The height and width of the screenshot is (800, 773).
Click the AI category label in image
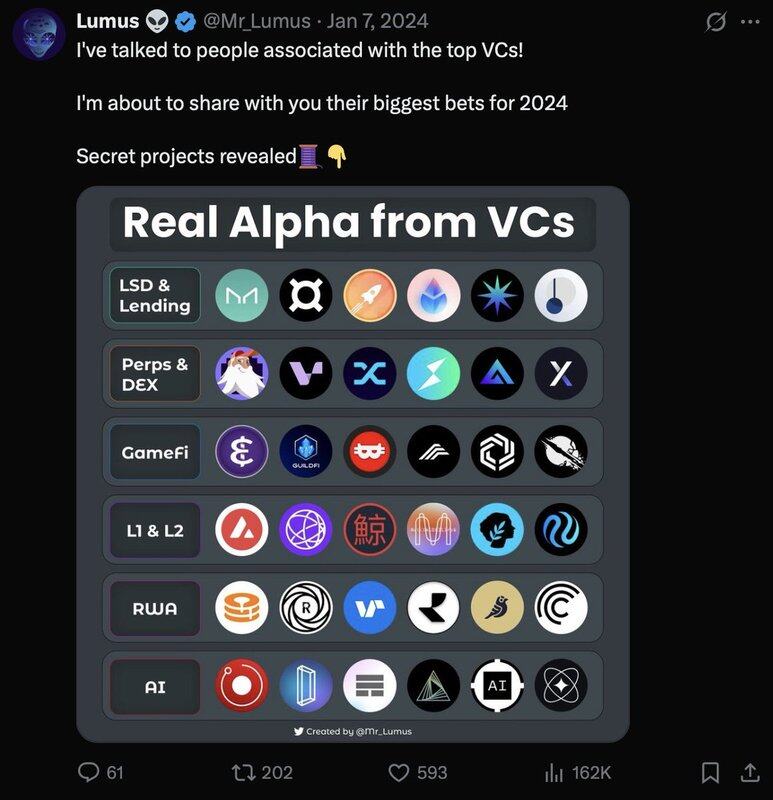coord(155,687)
